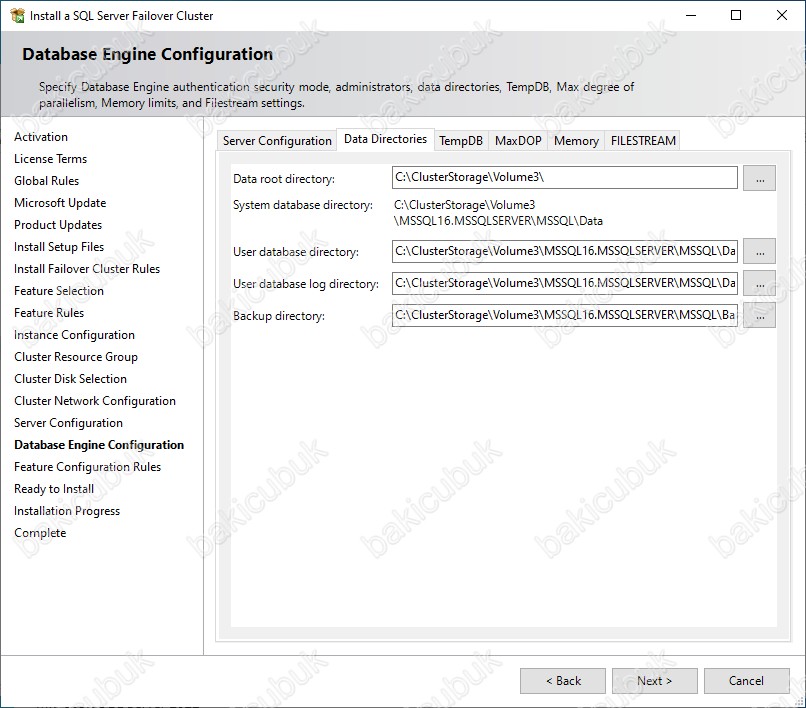Browse for User database log directory
The image size is (806, 708).
[x=760, y=283]
